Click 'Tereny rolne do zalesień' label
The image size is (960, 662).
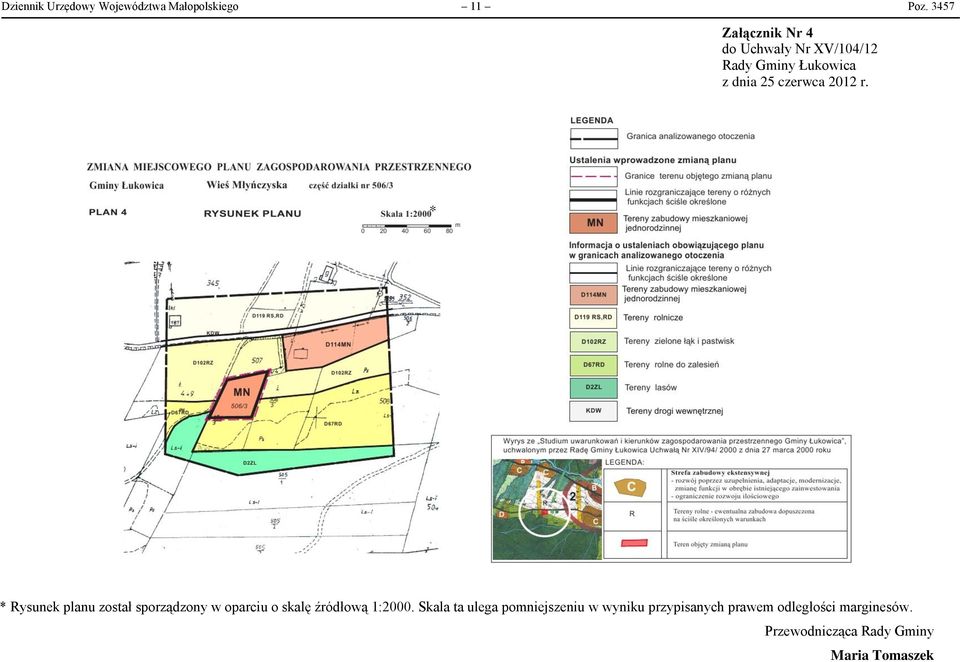[672, 364]
